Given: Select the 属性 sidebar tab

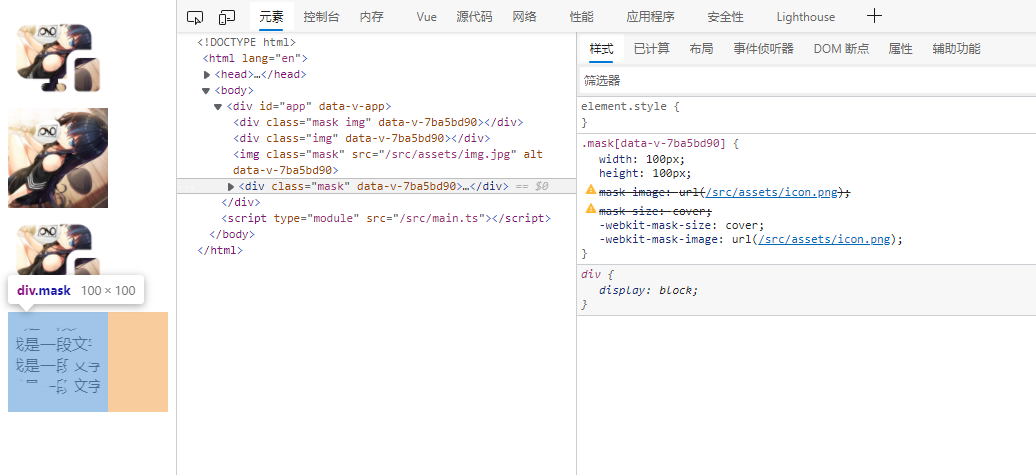Looking at the screenshot, I should coord(900,49).
